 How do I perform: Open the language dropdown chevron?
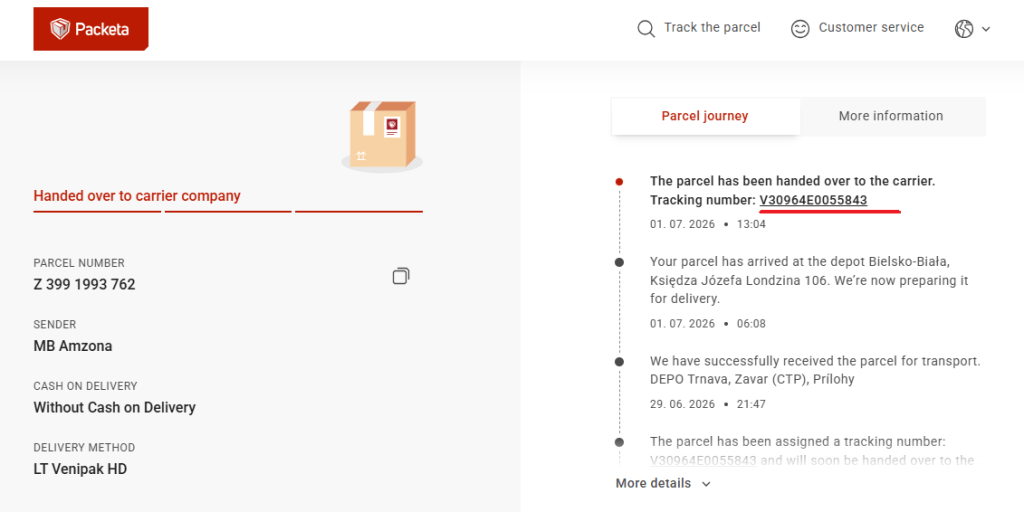[x=986, y=29]
